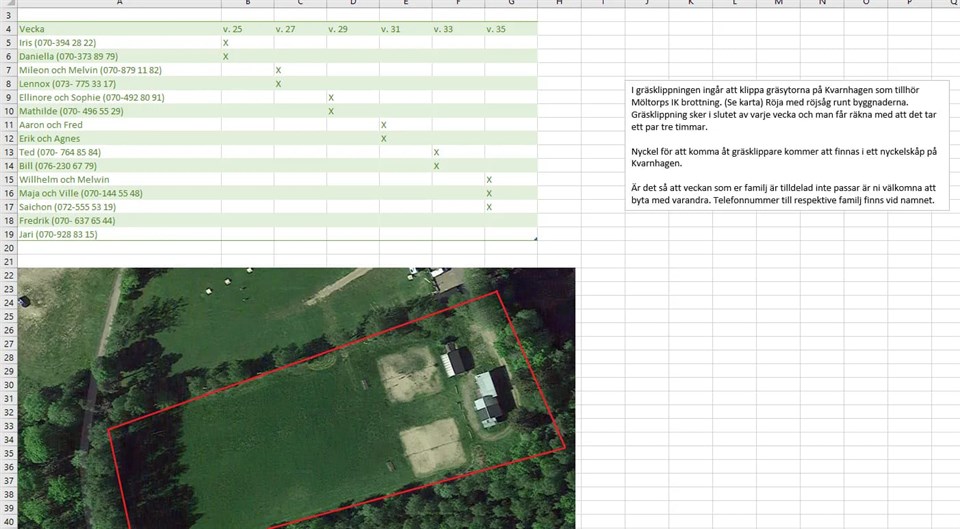
Task: Click the X mark in Daniella's row
Action: point(226,57)
